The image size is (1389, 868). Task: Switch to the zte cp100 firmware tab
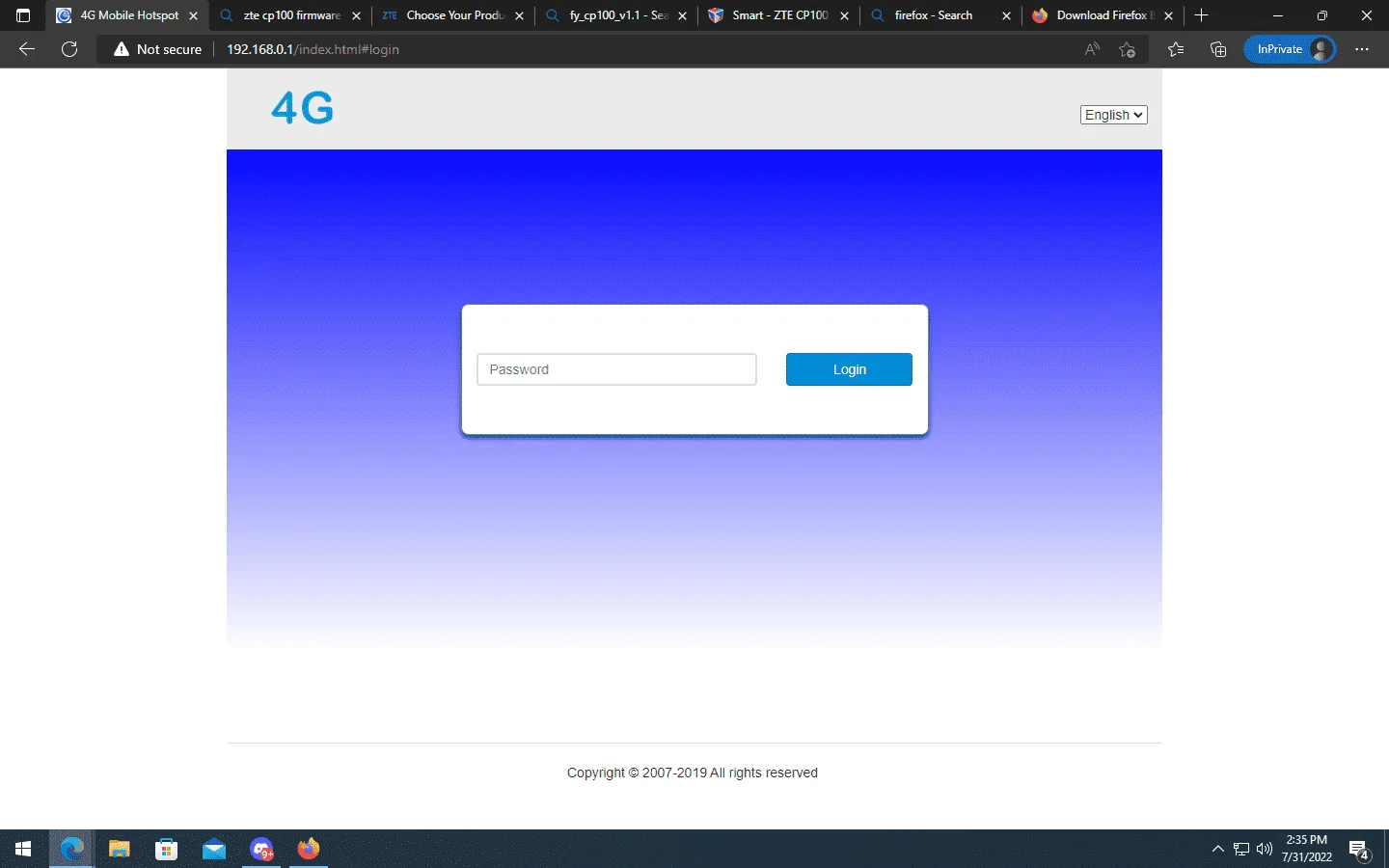(291, 15)
